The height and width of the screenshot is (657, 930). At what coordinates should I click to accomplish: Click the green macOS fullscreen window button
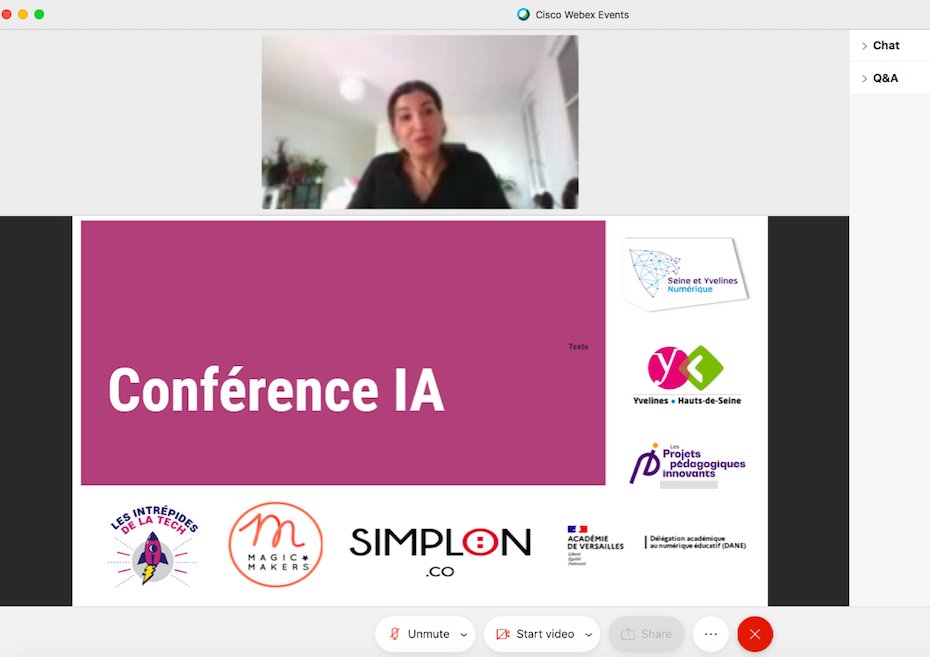point(39,14)
